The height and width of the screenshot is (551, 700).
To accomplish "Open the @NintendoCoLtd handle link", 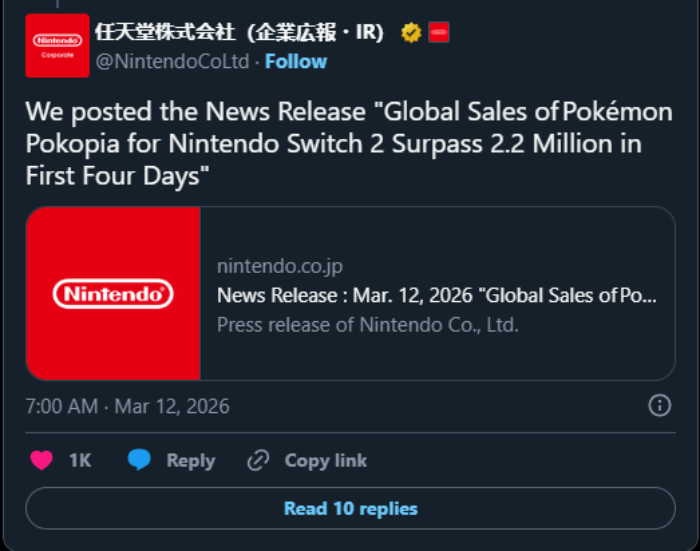I will pyautogui.click(x=172, y=61).
